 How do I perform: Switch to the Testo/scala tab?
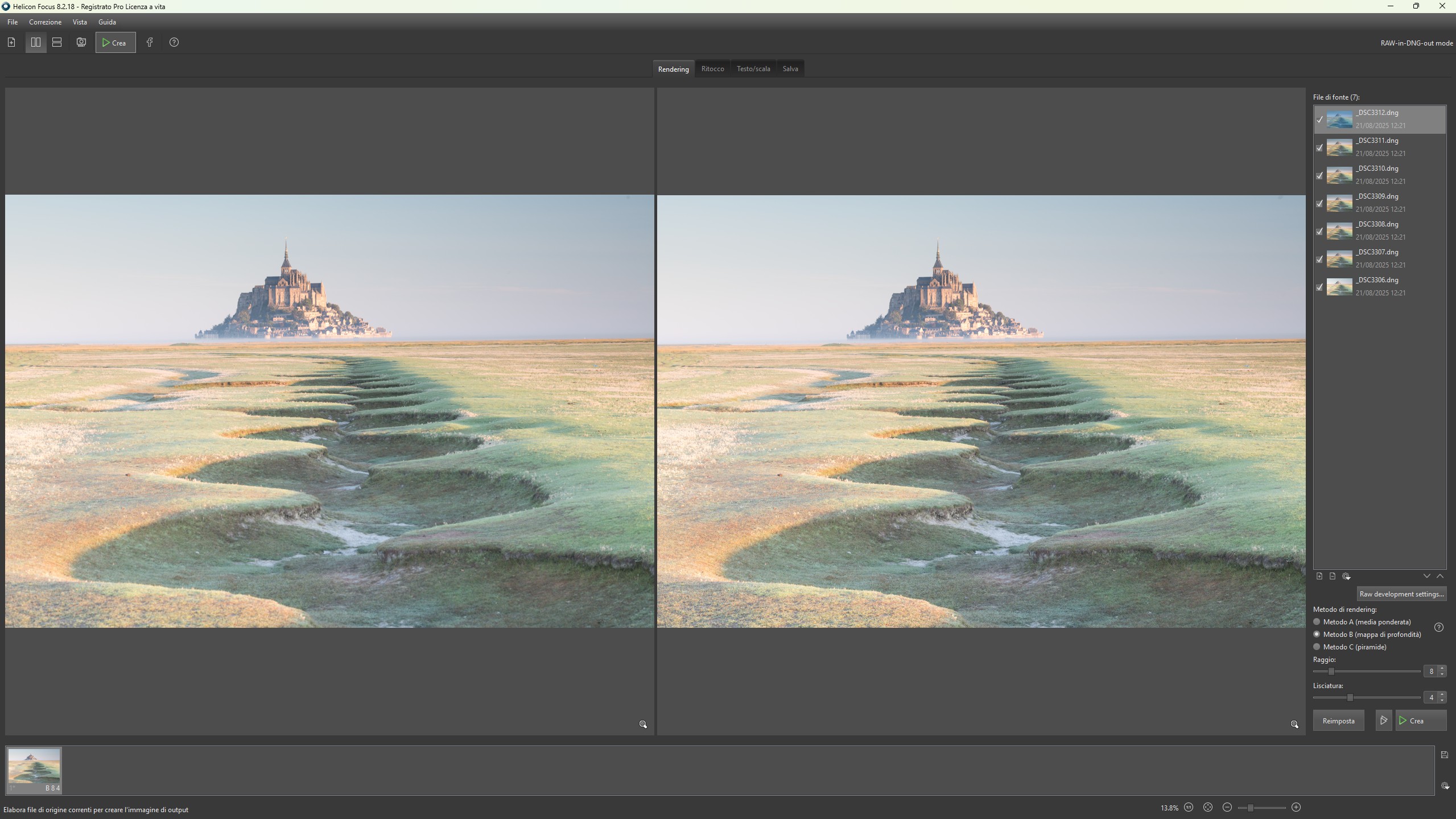coord(753,69)
